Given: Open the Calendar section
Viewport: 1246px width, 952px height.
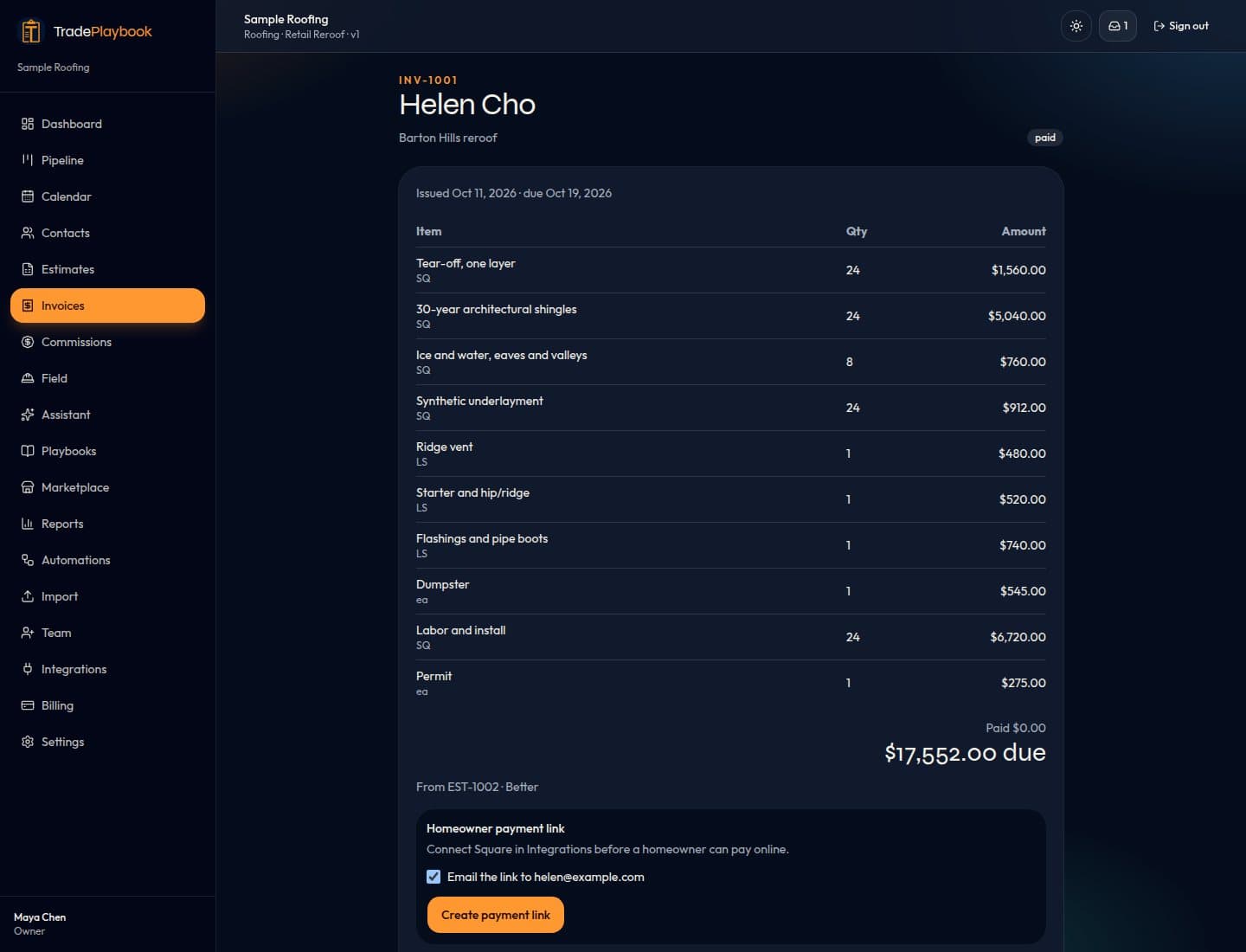Looking at the screenshot, I should click(x=107, y=196).
